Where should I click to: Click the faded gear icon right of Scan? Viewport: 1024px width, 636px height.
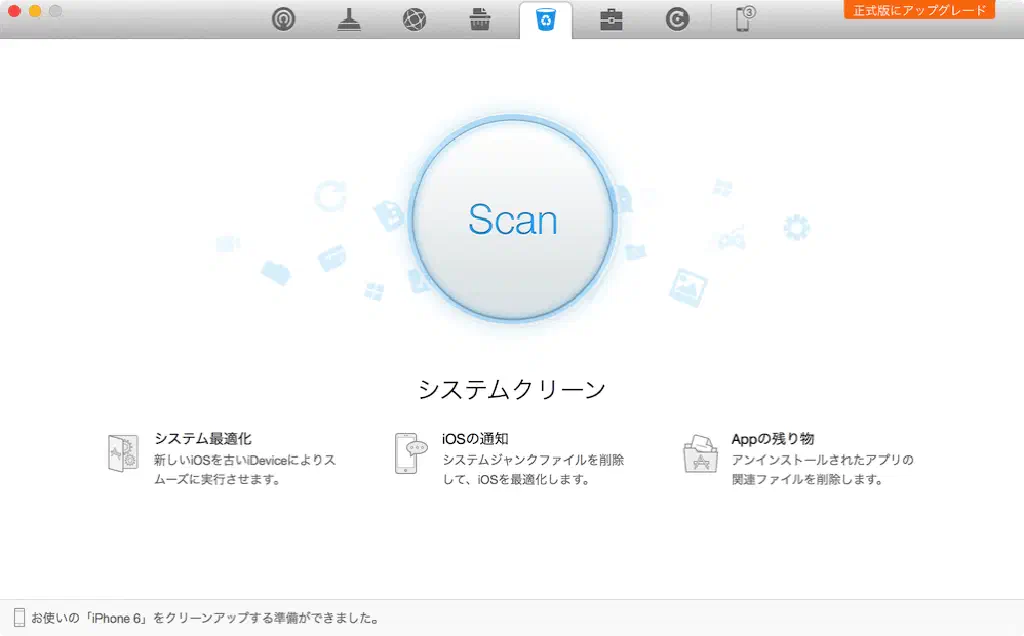tap(796, 227)
